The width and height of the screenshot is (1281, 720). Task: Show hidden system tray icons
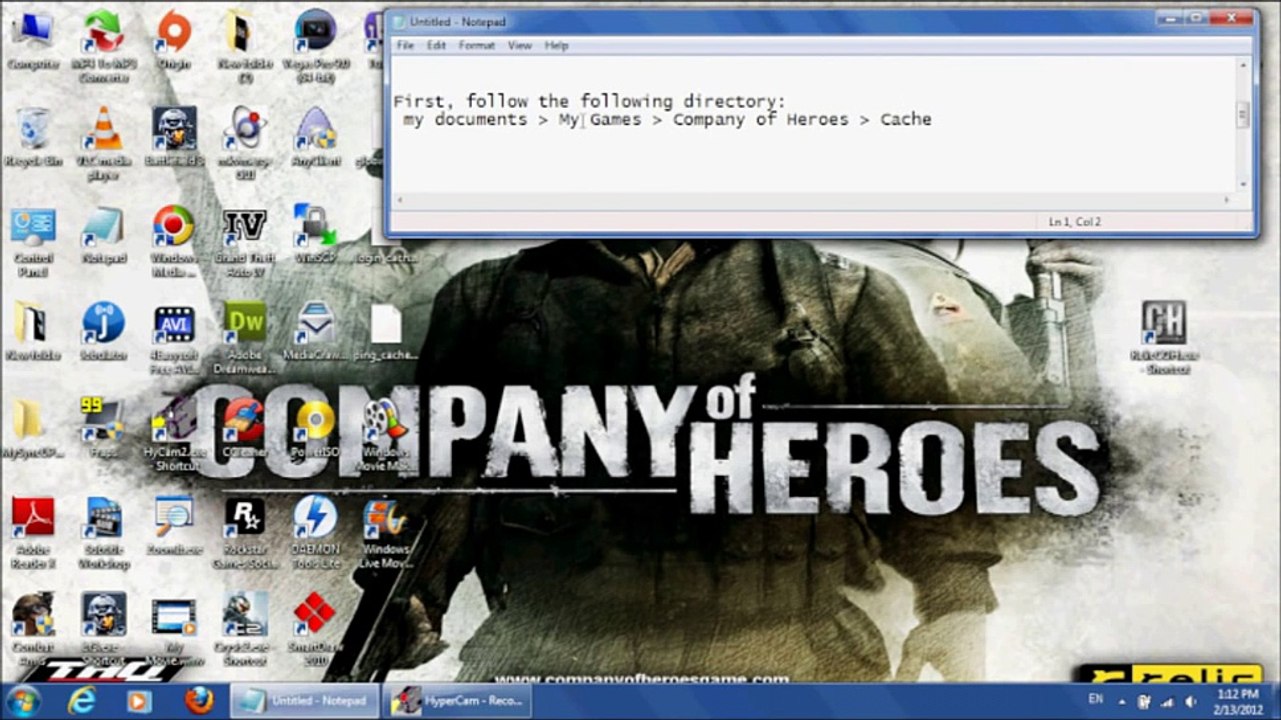pos(1123,701)
